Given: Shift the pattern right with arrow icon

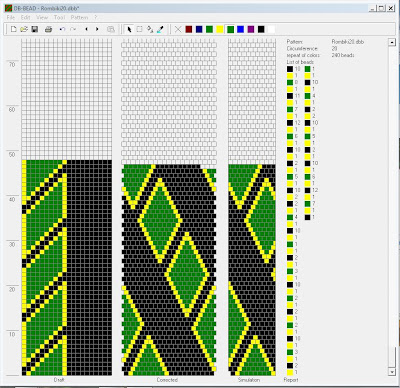Looking at the screenshot, I should [97, 29].
